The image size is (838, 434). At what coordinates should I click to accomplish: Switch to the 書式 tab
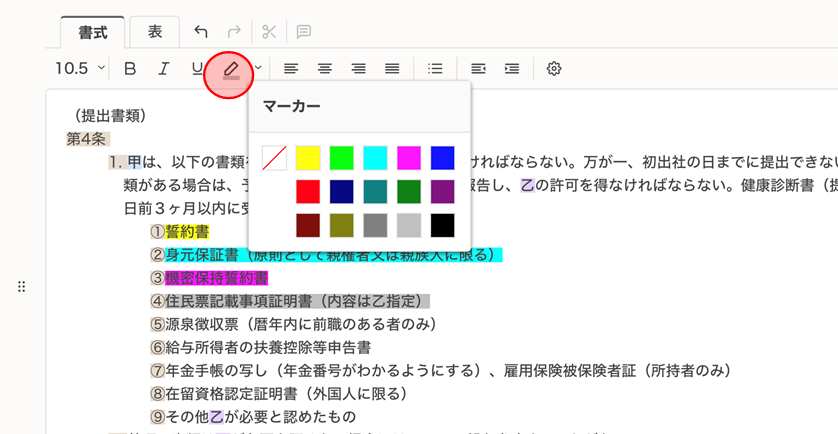point(93,32)
